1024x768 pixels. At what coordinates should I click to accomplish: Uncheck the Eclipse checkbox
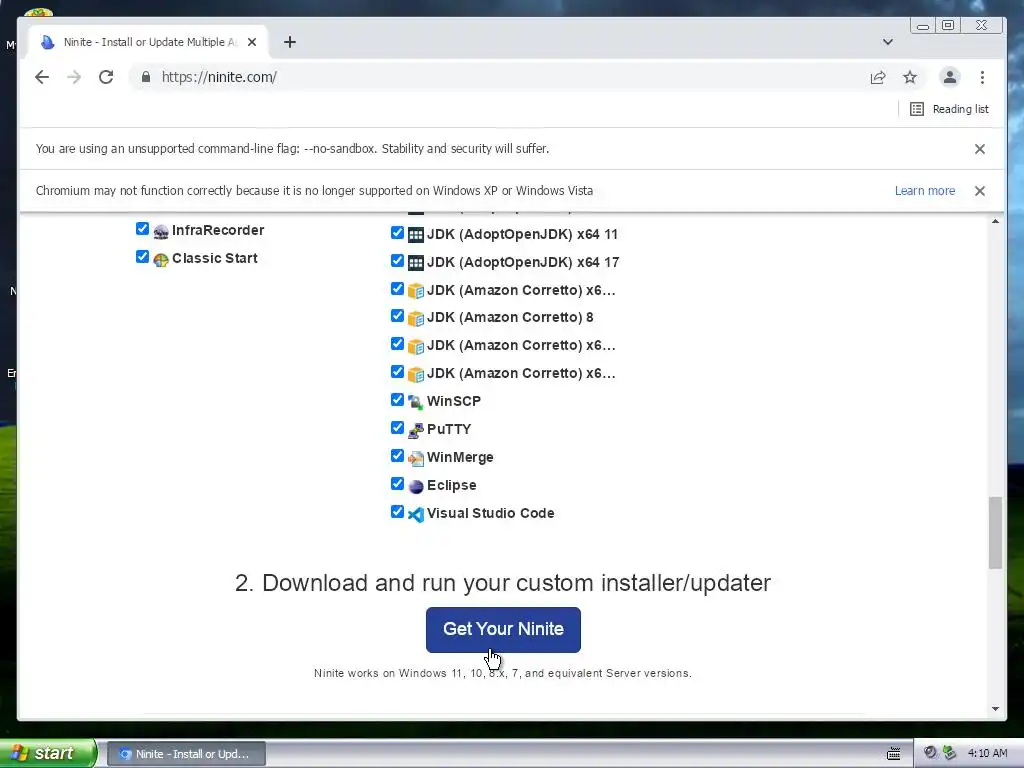click(x=397, y=484)
